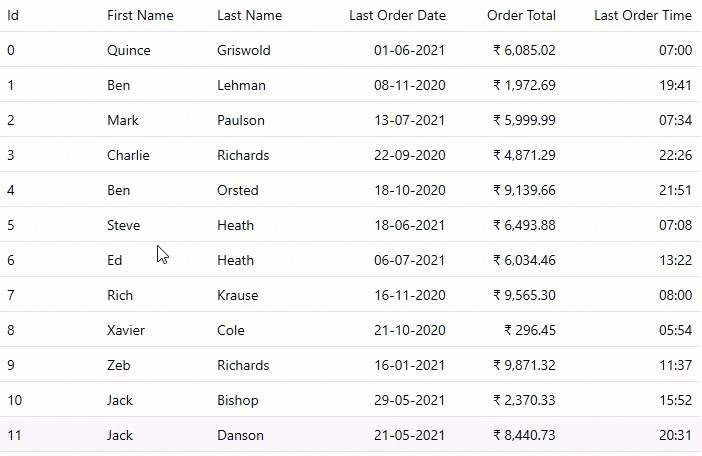Viewport: 702px width, 456px height.
Task: Select the Quince Griswold row
Action: coord(128,50)
